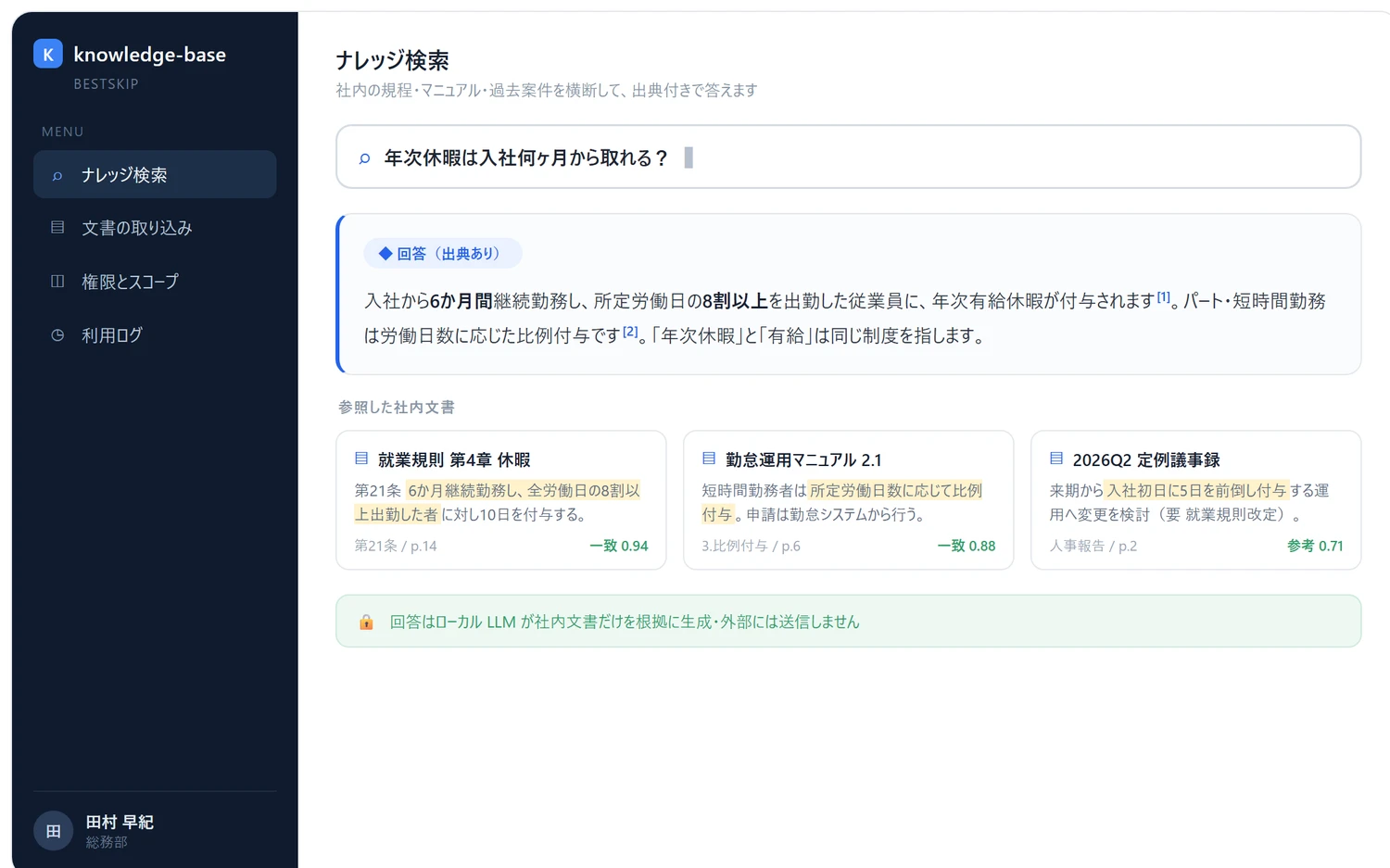Open the 勤怠運用マニュアル 2.1 source card
The height and width of the screenshot is (868, 1390).
pyautogui.click(x=848, y=499)
